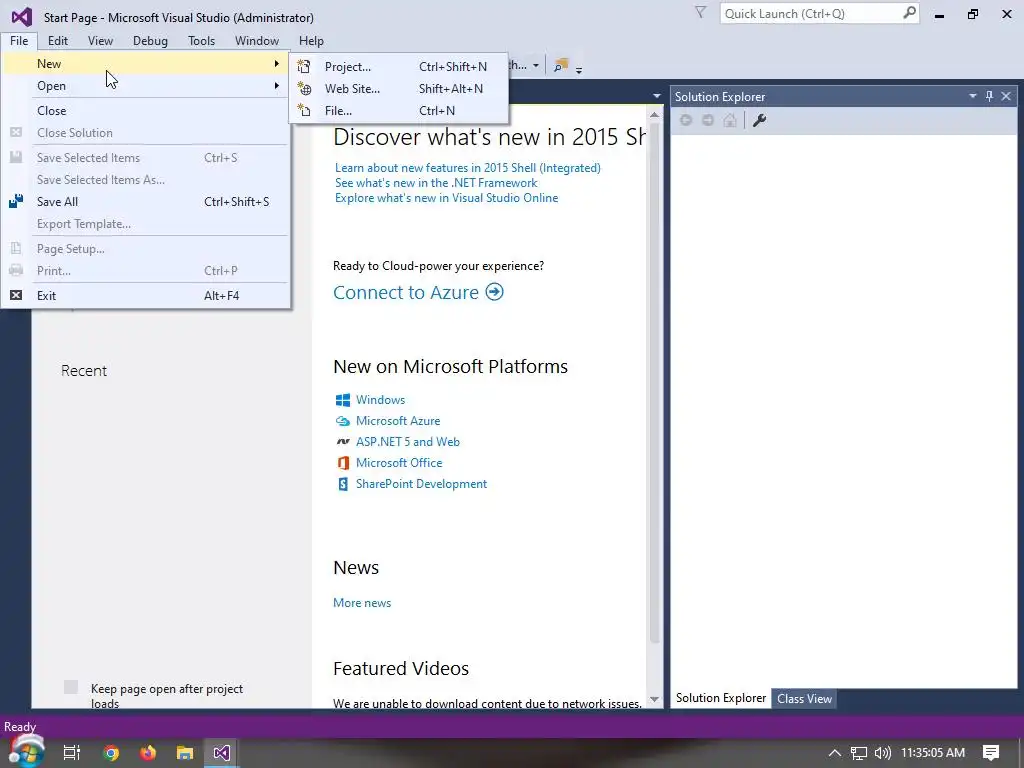Click the Connect to Azure arrow circle icon
The height and width of the screenshot is (768, 1024).
(494, 292)
